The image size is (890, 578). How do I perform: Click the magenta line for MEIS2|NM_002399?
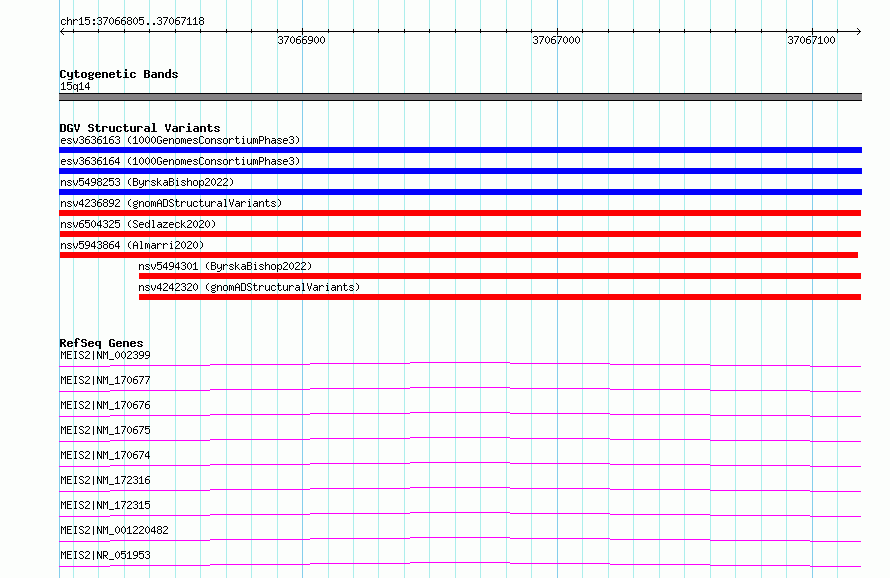460,364
